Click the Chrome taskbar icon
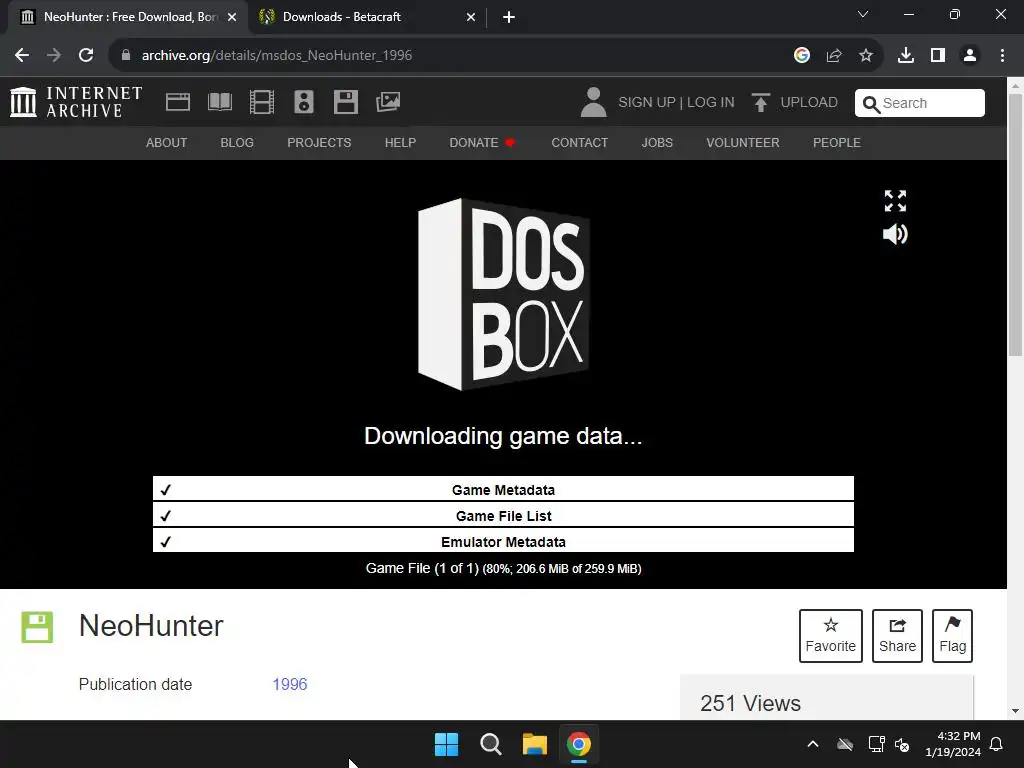Screen dimensions: 1024x768 pyautogui.click(x=579, y=744)
